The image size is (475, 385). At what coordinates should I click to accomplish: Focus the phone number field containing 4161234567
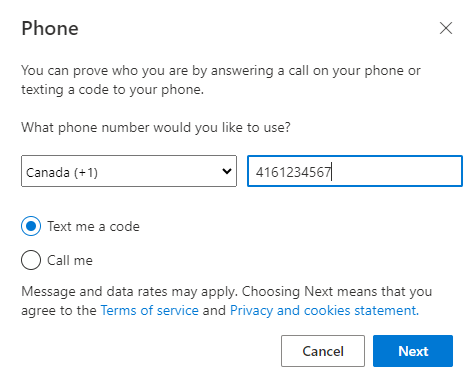pyautogui.click(x=355, y=171)
